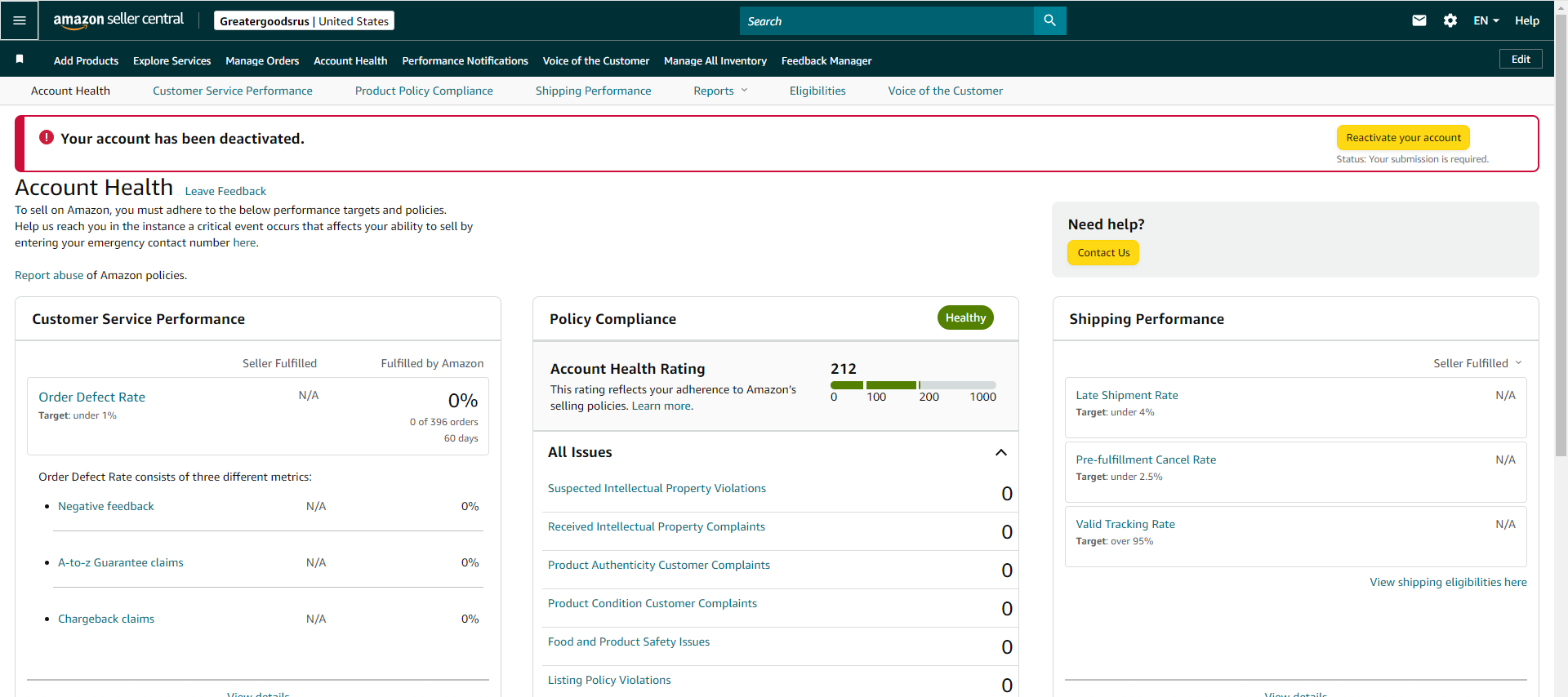Image resolution: width=1568 pixels, height=697 pixels.
Task: Open the Chargeback claims link
Action: point(106,619)
